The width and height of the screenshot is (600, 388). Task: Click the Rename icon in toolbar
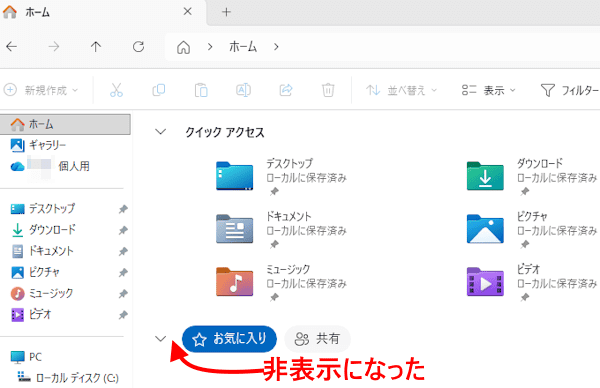click(243, 90)
